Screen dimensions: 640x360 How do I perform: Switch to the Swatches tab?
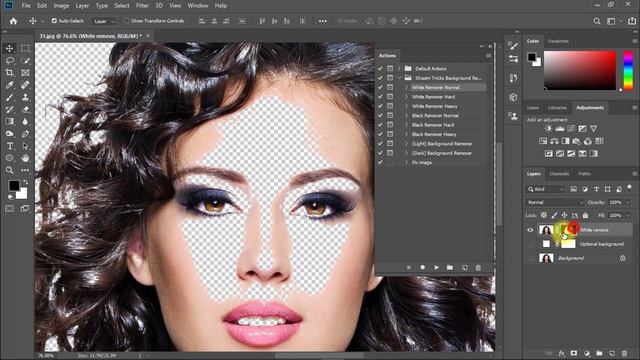pyautogui.click(x=558, y=41)
